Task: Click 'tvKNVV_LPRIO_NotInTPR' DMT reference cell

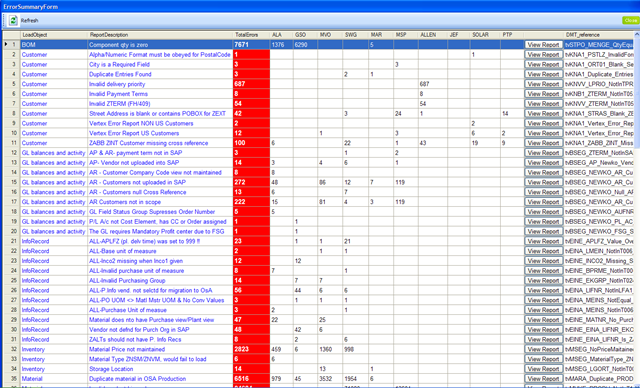Action: pos(599,84)
